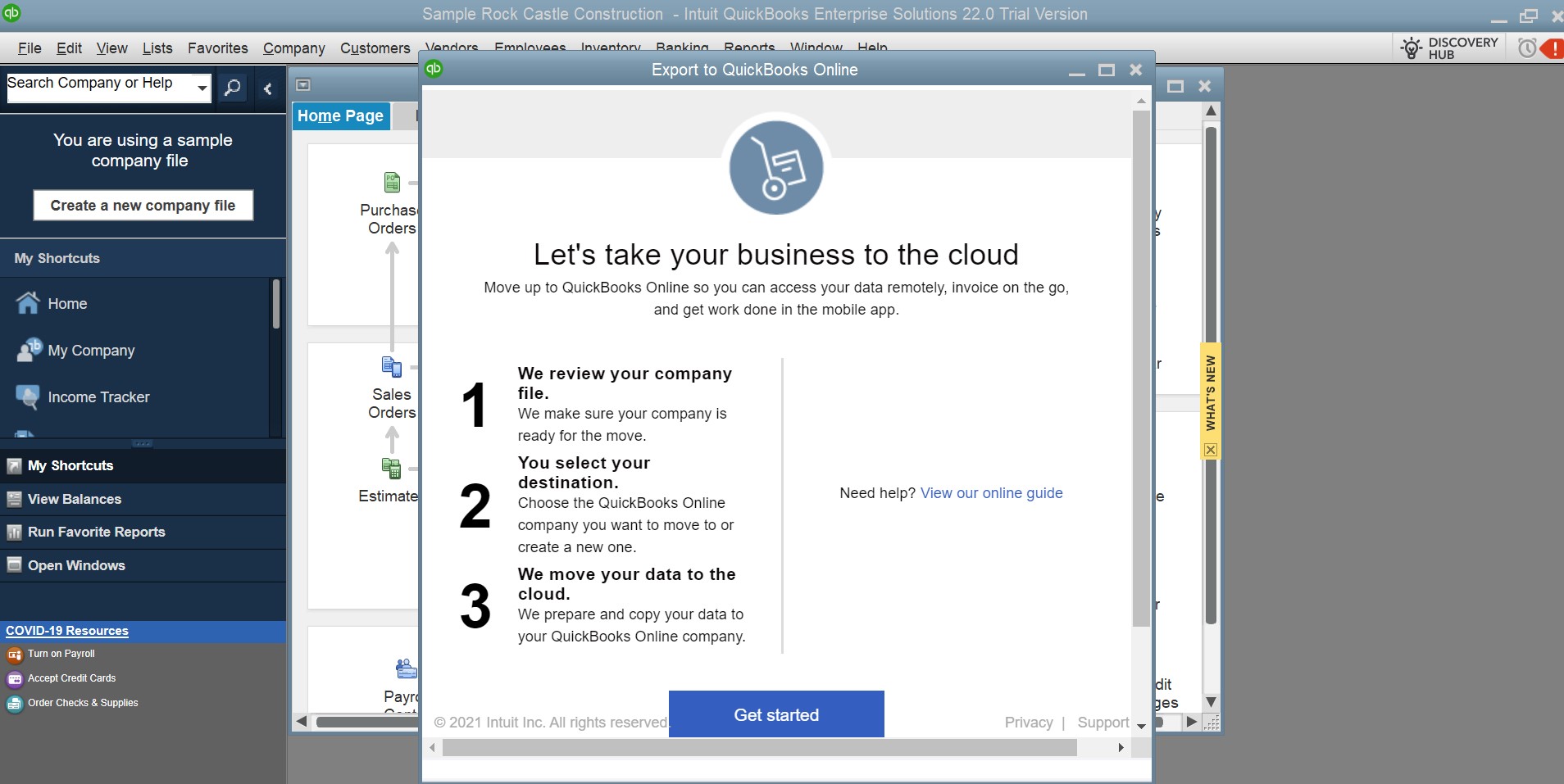1564x784 pixels.
Task: Open Income Tracker shortcut icon
Action: pos(28,397)
